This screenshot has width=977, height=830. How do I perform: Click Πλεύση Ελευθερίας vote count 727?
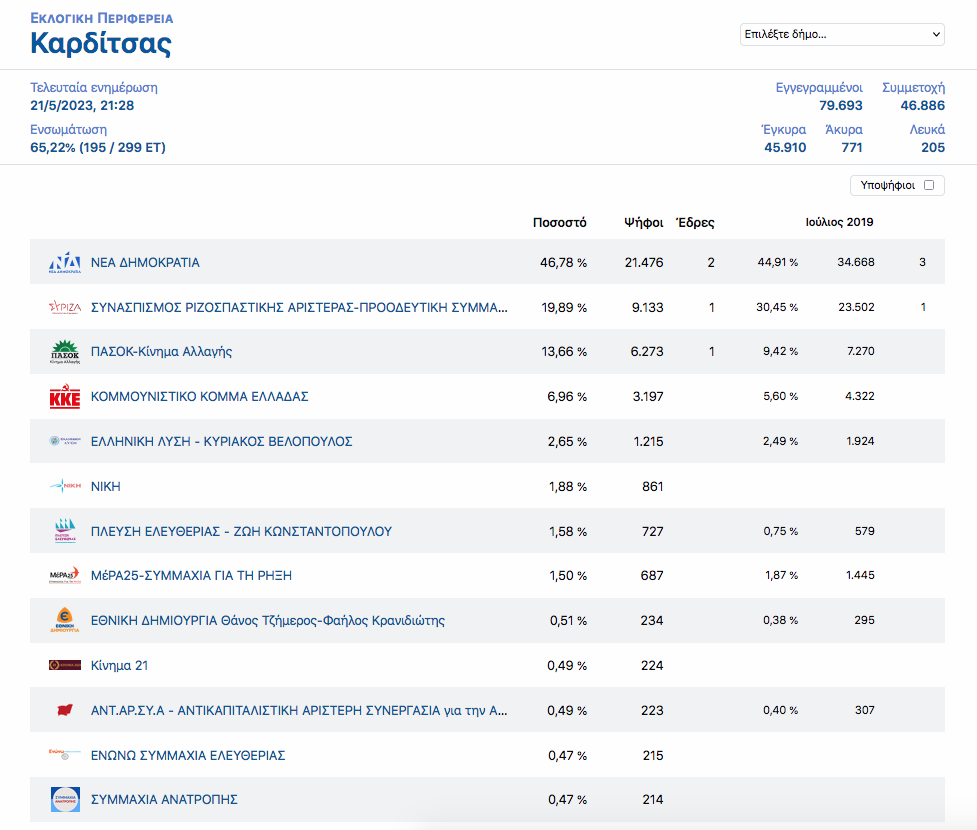[x=652, y=531]
